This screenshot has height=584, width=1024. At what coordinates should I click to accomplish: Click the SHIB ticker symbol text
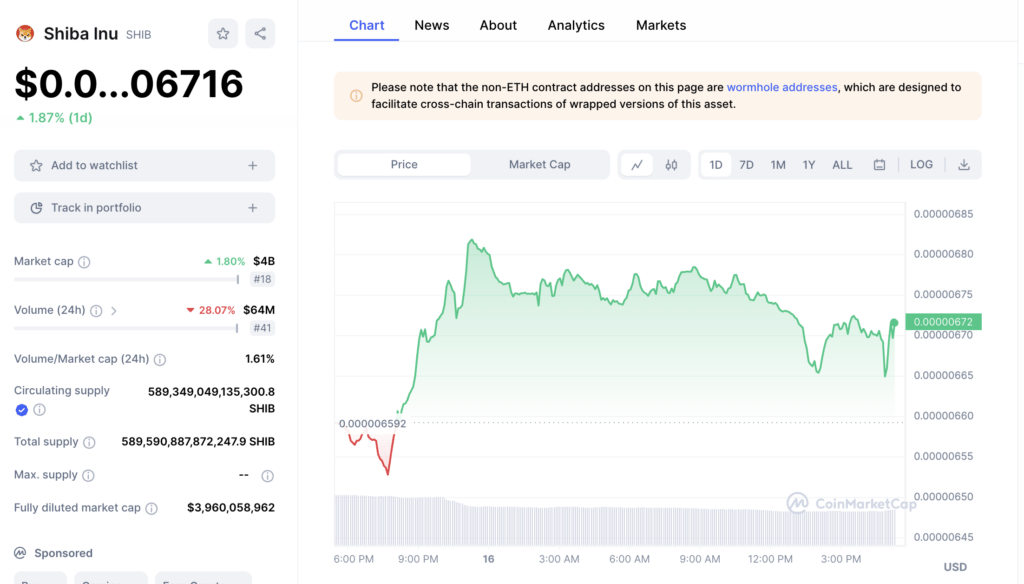(138, 35)
